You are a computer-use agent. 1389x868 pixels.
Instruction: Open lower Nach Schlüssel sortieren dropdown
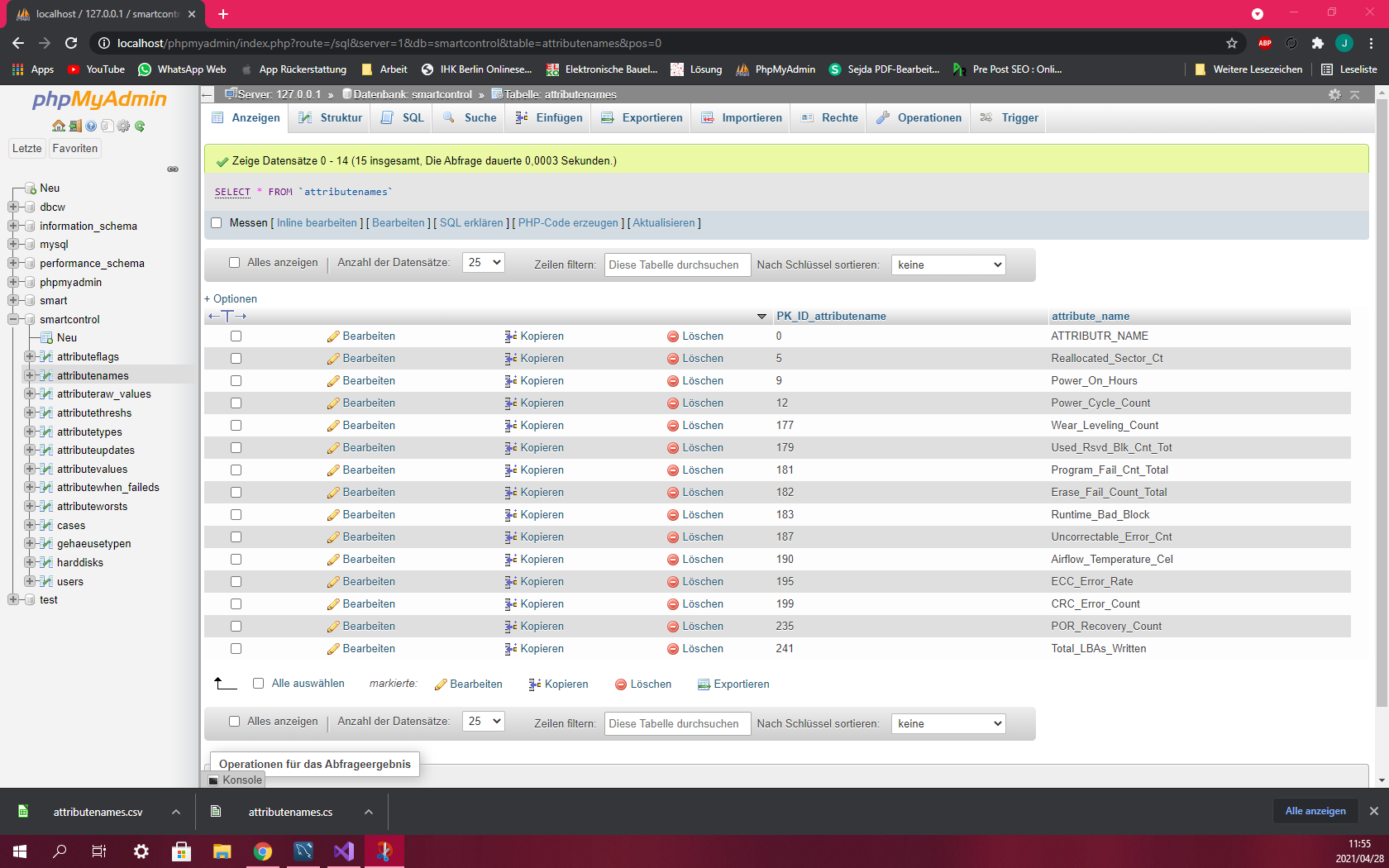tap(948, 723)
